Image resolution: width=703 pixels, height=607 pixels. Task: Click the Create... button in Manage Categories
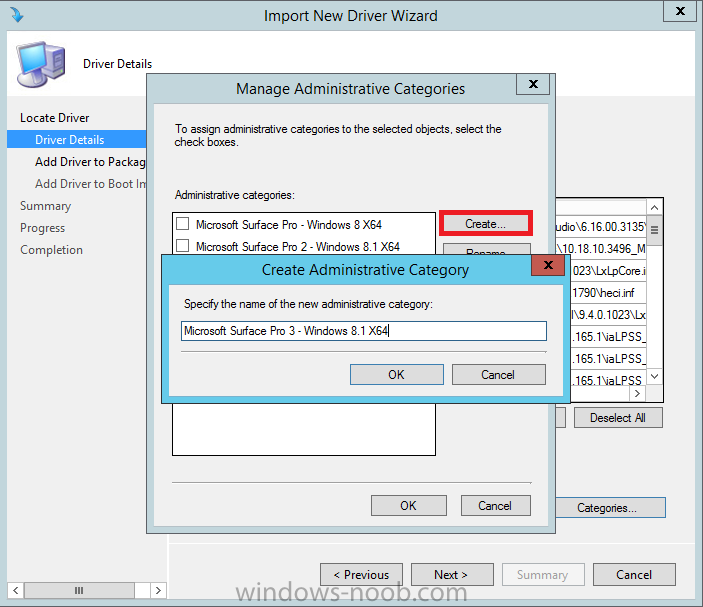pyautogui.click(x=486, y=223)
